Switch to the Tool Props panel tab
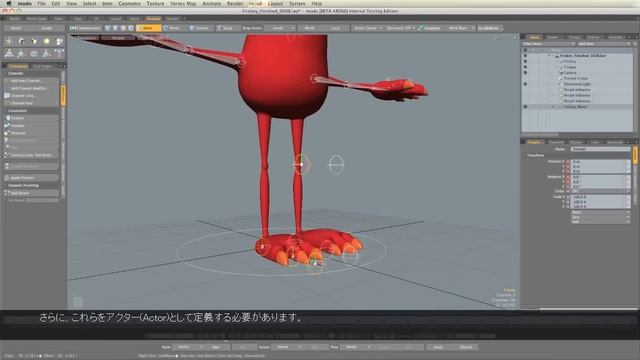640x360 pixels. 42,66
